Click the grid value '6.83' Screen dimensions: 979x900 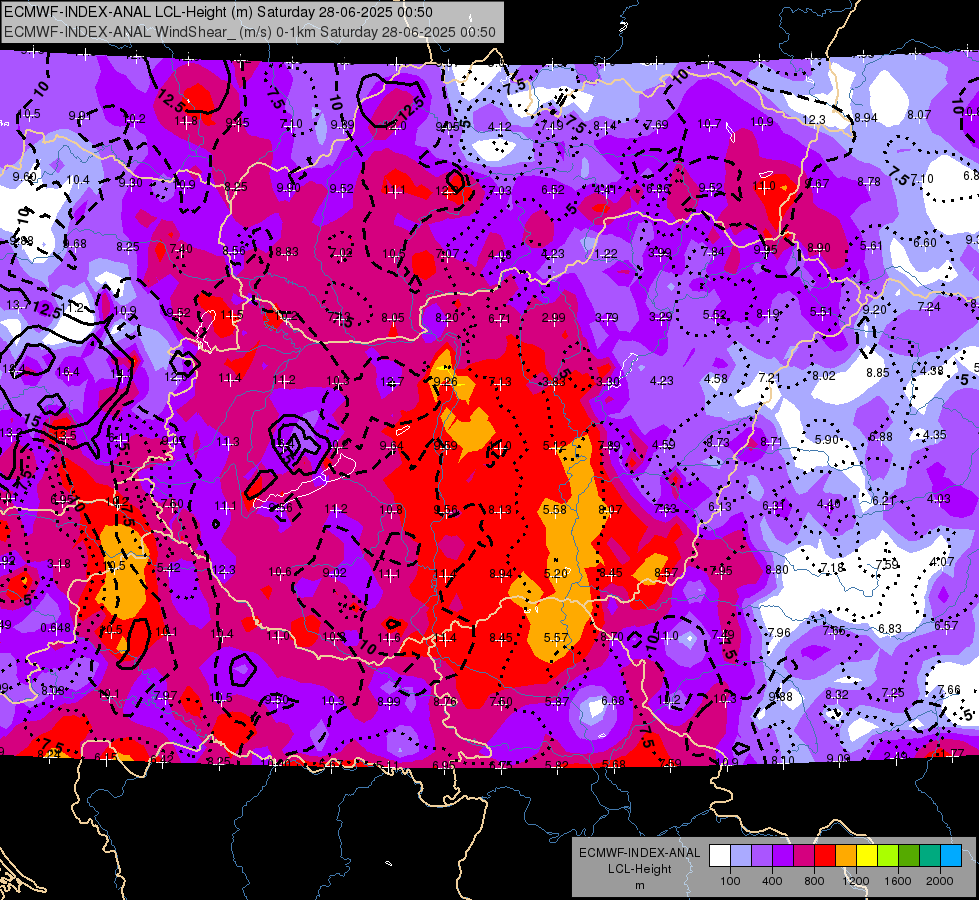click(890, 628)
